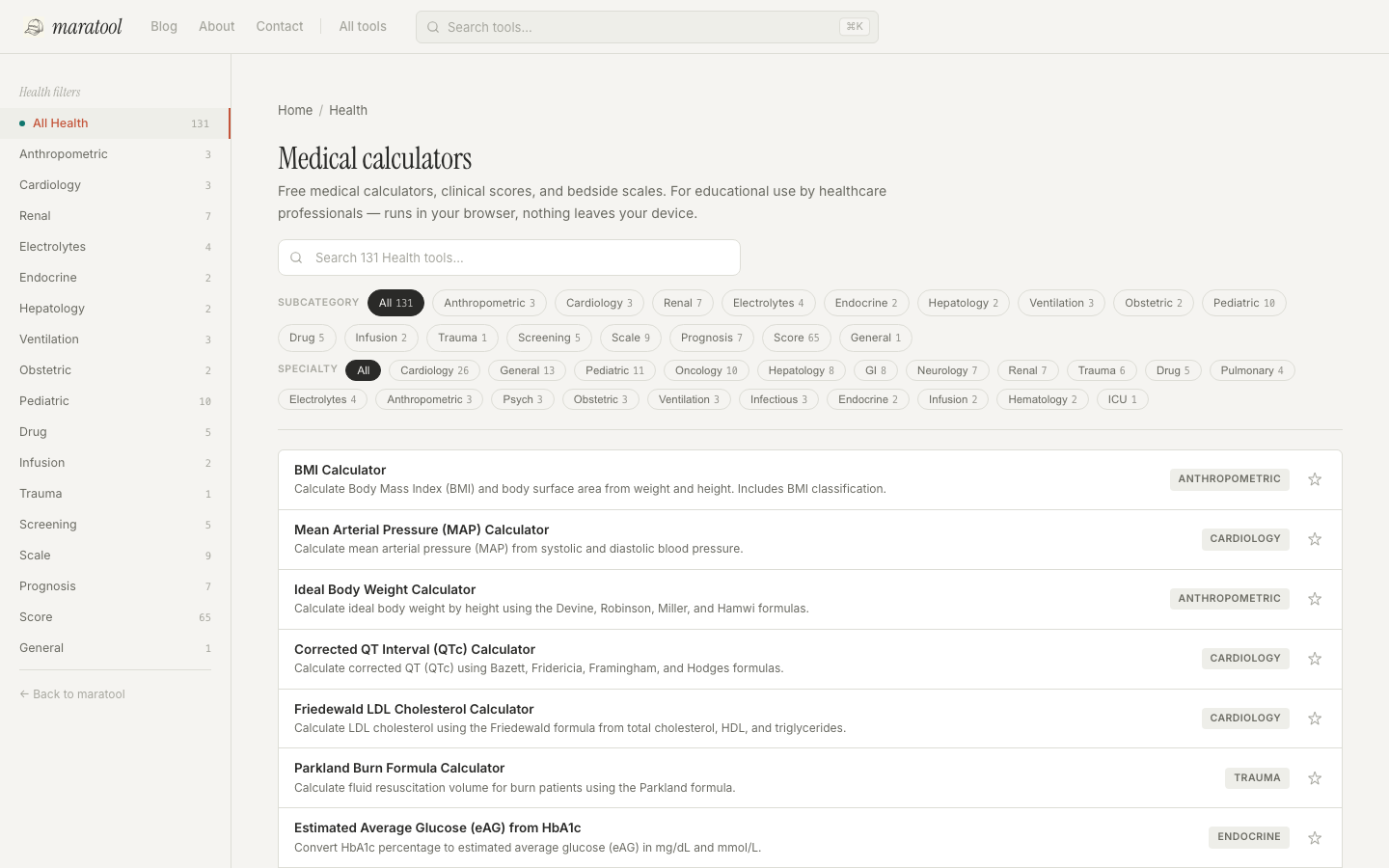This screenshot has width=1389, height=868.
Task: Open the About page
Action: (x=216, y=26)
